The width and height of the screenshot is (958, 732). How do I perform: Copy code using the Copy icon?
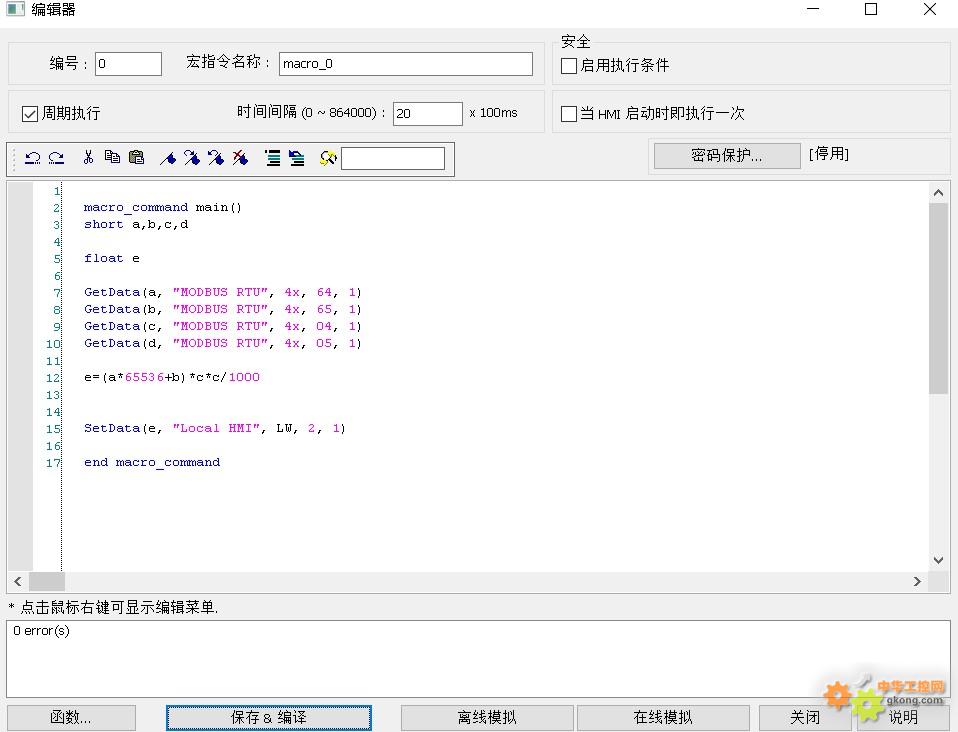coord(112,158)
